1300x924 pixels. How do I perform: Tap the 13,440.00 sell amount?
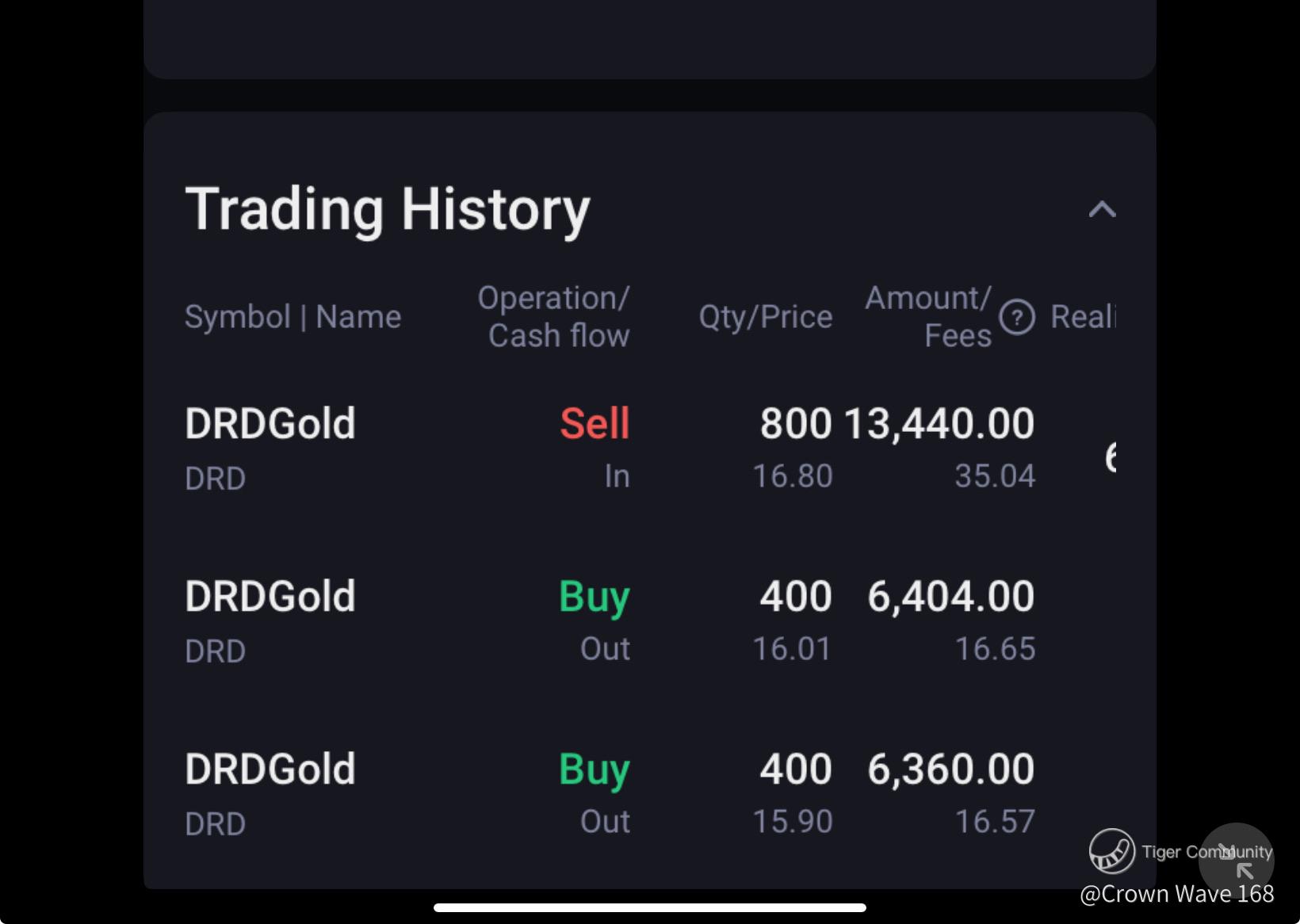pos(939,423)
